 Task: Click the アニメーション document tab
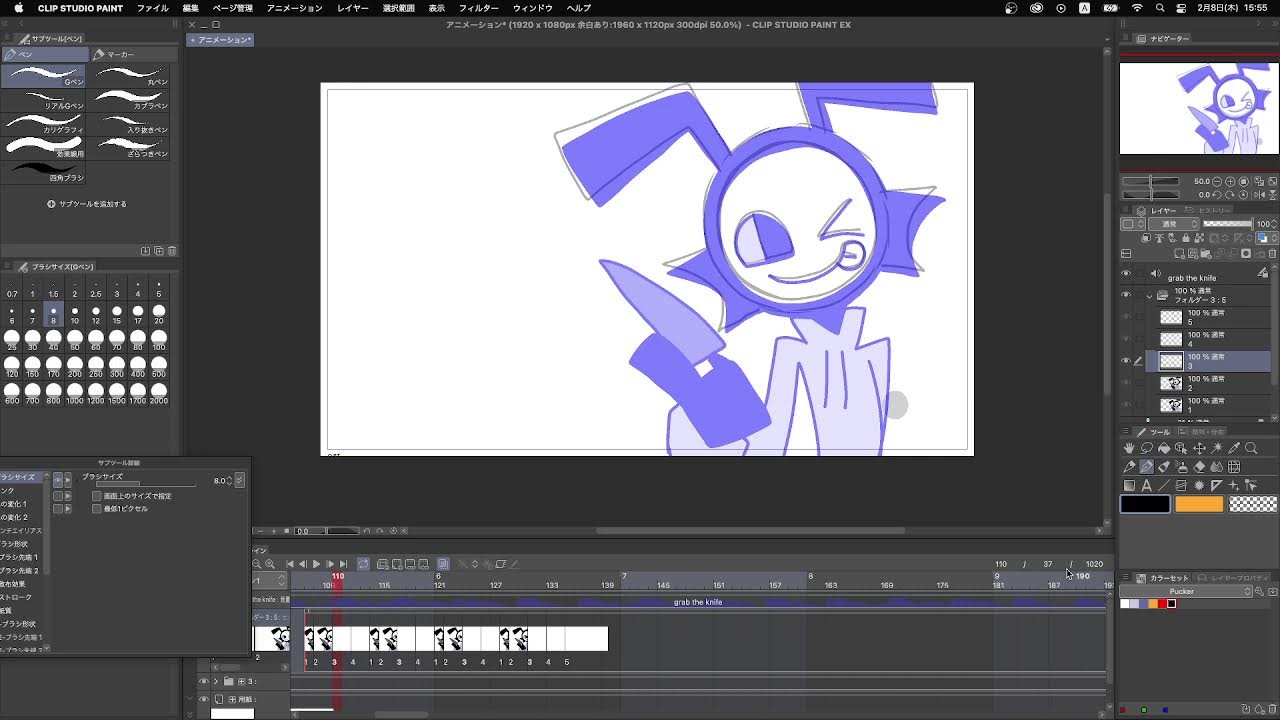(220, 40)
